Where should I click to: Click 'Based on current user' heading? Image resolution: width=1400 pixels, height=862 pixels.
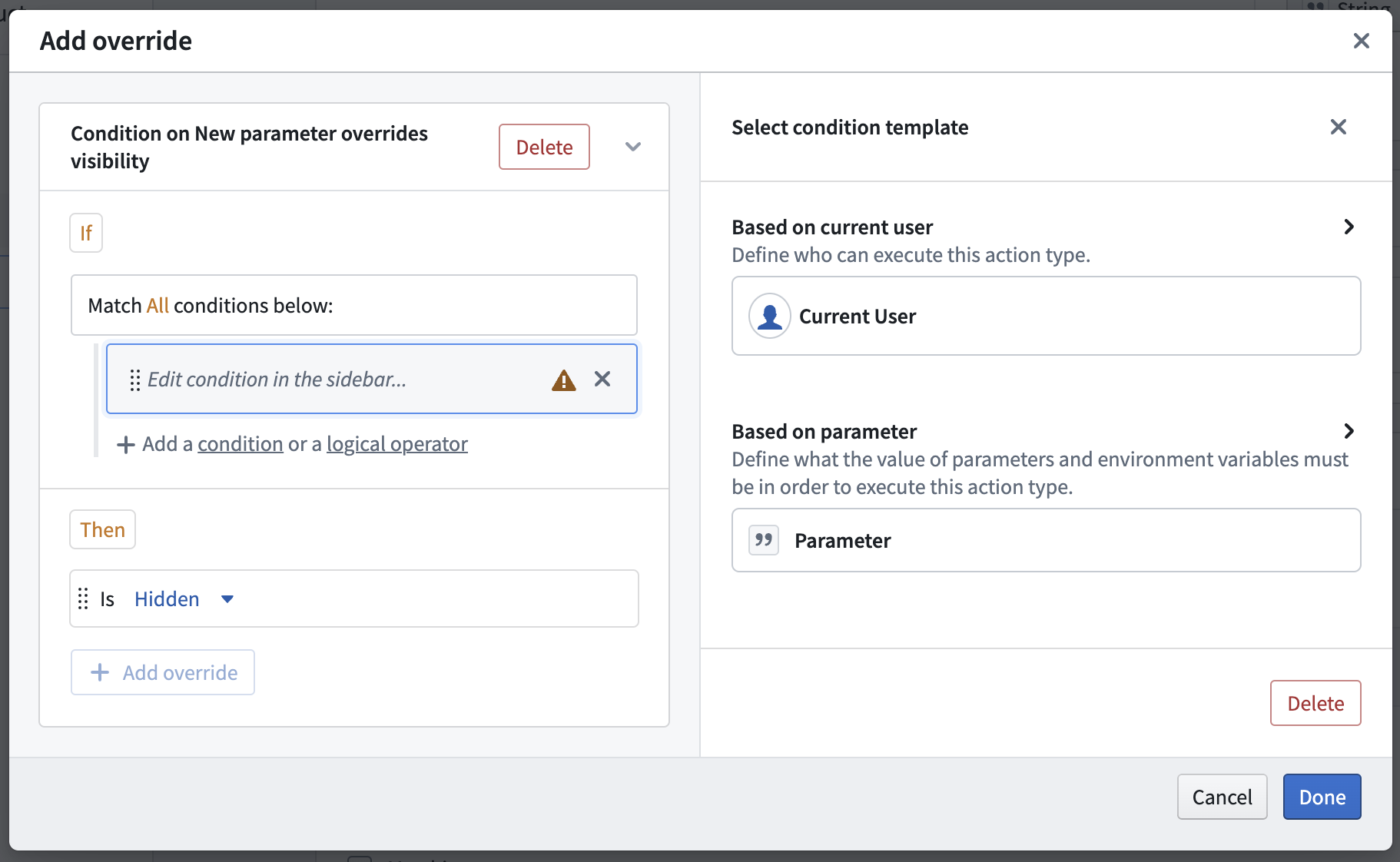pyautogui.click(x=832, y=227)
